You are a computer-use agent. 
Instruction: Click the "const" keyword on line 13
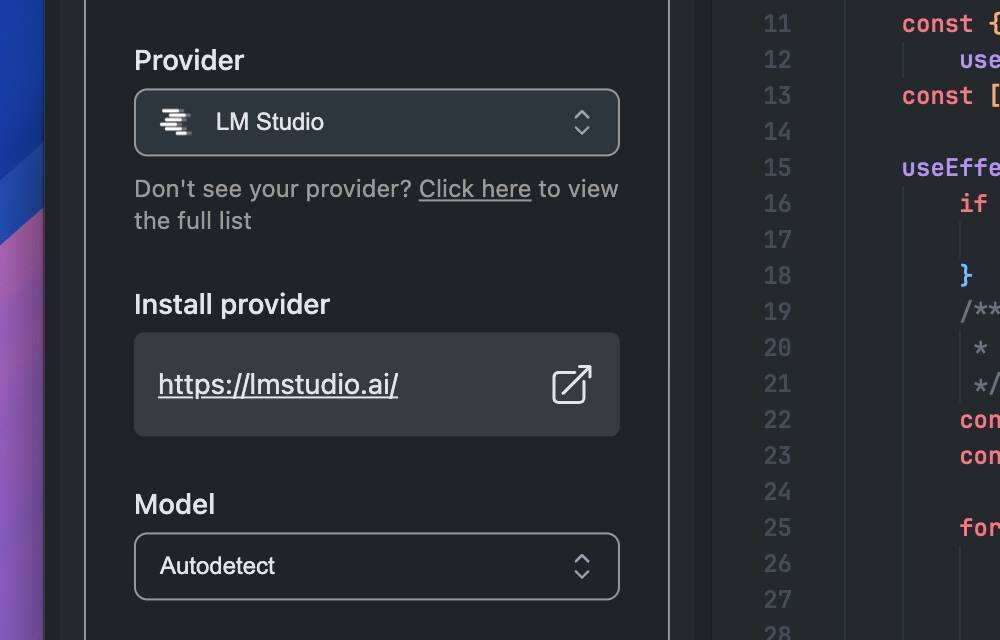(937, 96)
